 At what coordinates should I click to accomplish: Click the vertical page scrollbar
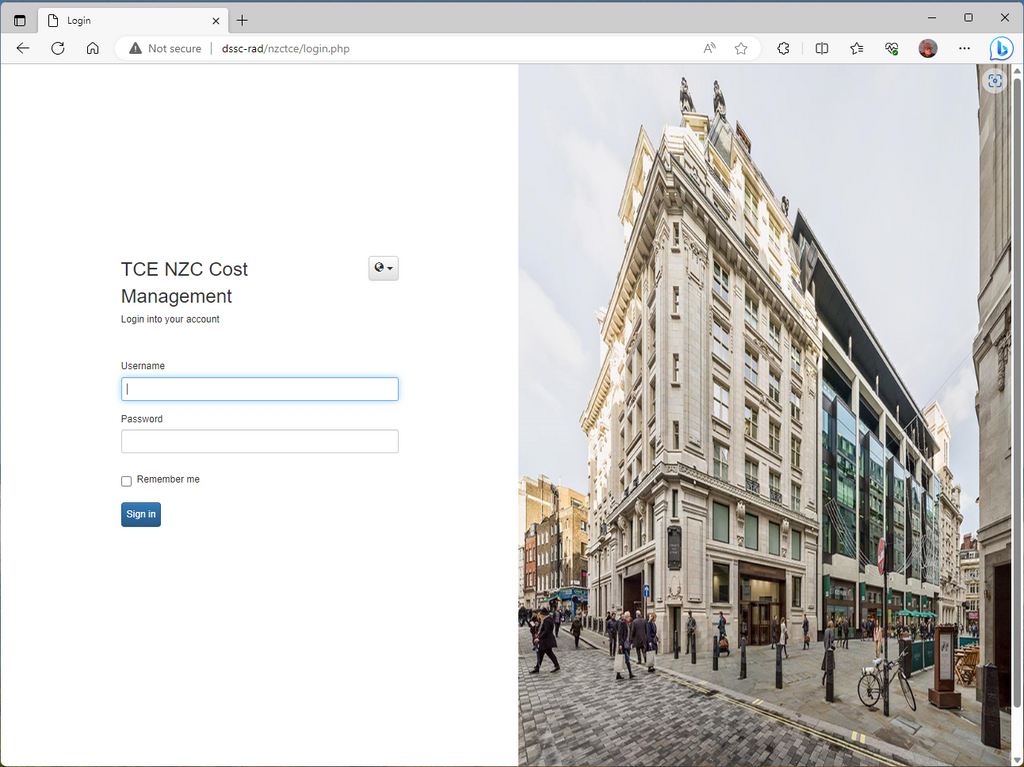(1017, 392)
